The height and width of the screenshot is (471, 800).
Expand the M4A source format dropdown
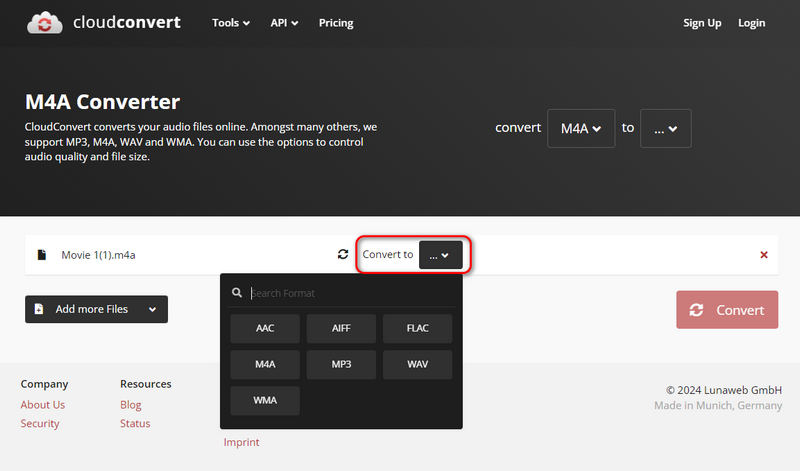(581, 128)
